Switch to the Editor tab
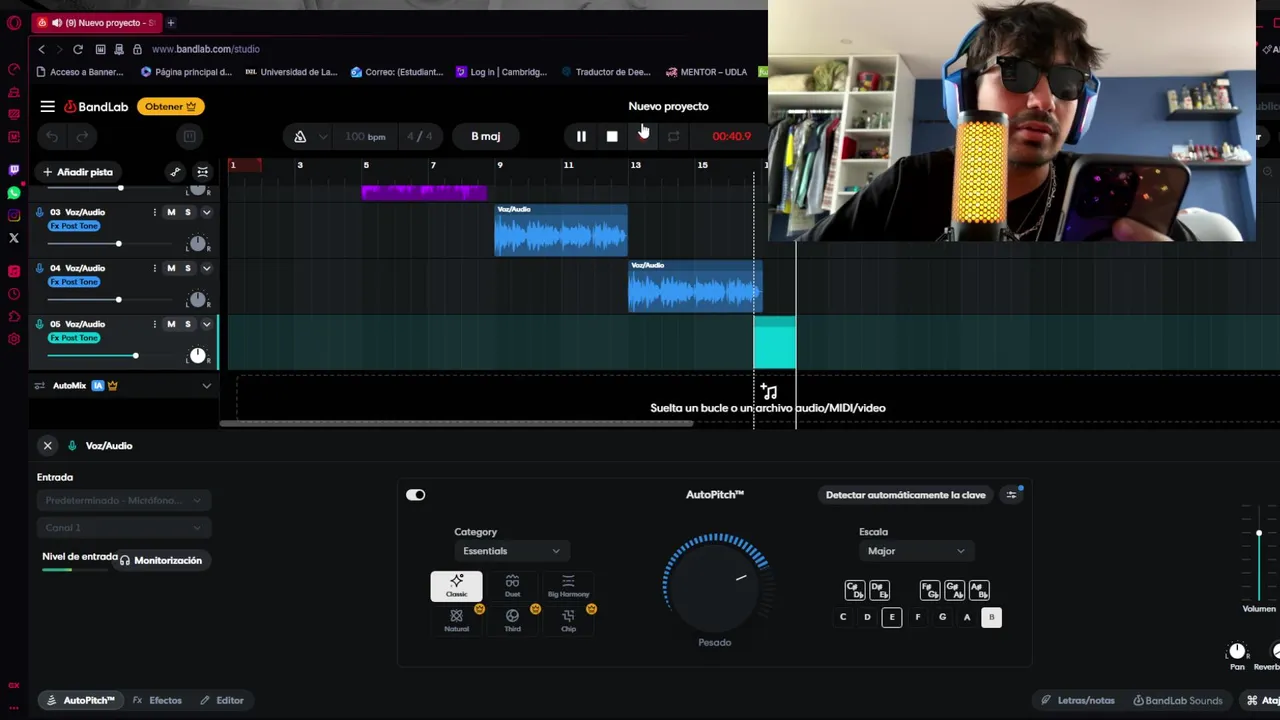 222,700
